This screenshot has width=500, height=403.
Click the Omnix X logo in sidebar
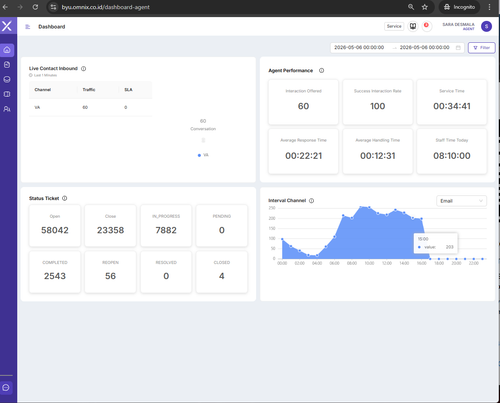(x=7, y=26)
